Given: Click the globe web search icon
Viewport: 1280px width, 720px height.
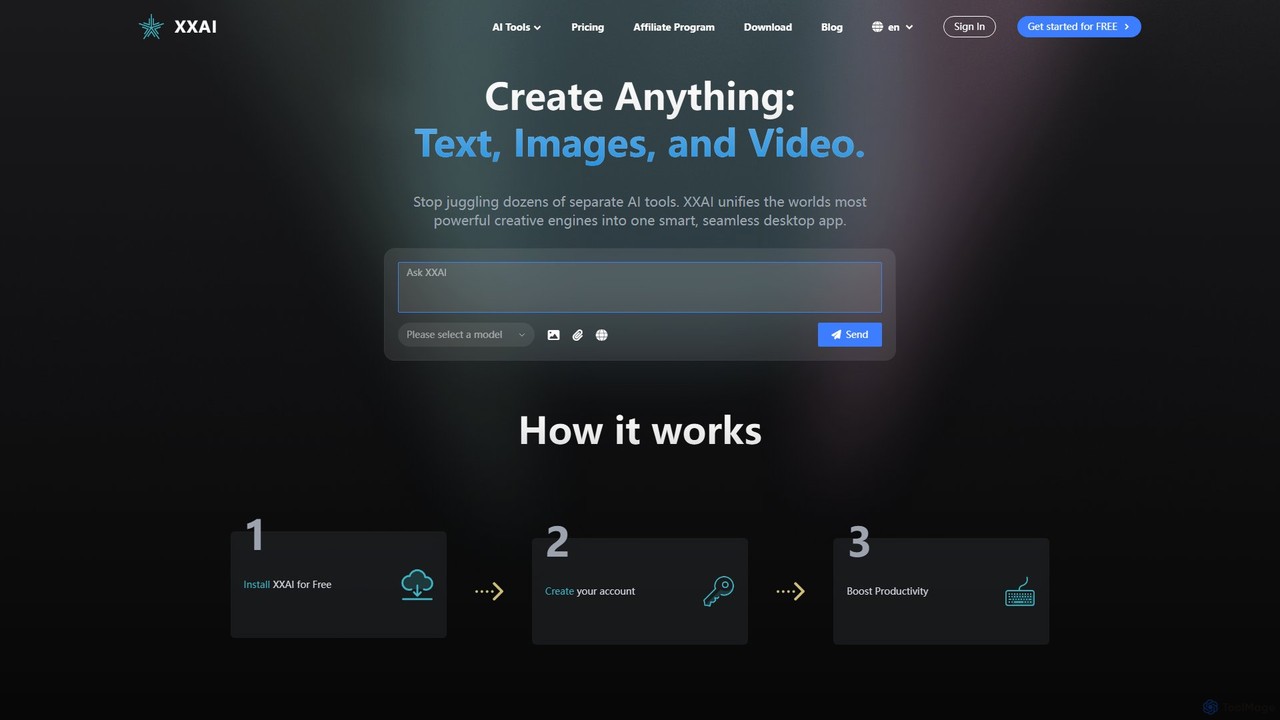Looking at the screenshot, I should (601, 335).
